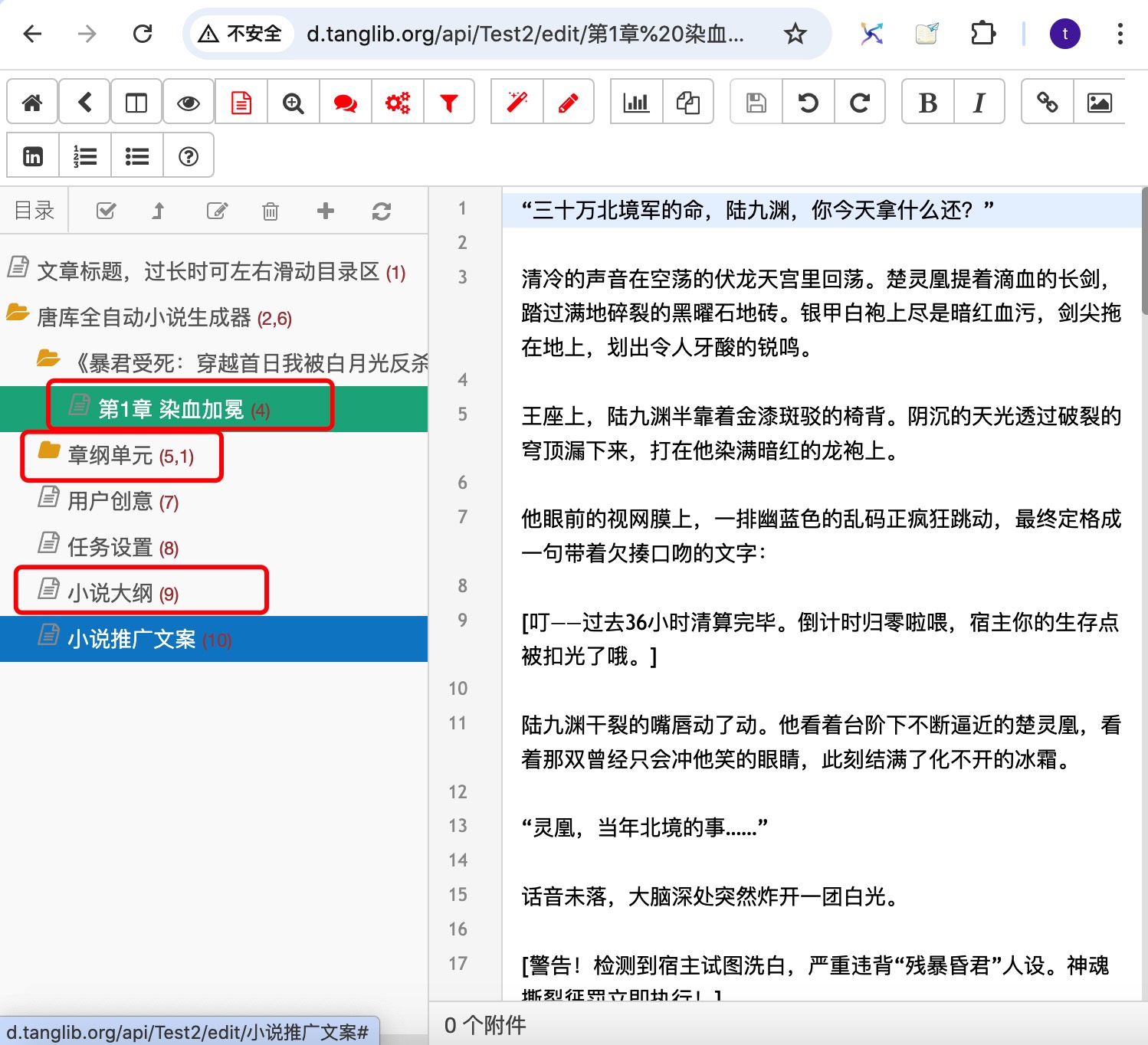The image size is (1148, 1045).
Task: Click the save floppy disk icon
Action: (x=756, y=102)
